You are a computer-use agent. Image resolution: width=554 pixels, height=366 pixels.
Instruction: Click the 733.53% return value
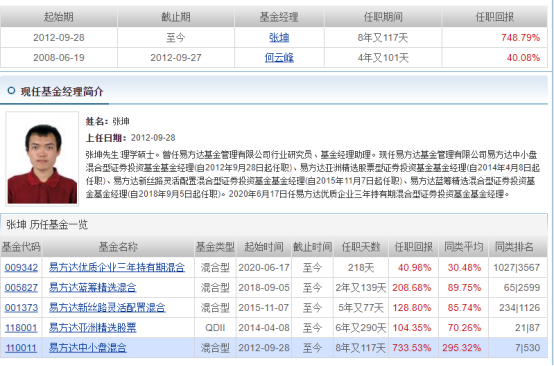tap(412, 348)
